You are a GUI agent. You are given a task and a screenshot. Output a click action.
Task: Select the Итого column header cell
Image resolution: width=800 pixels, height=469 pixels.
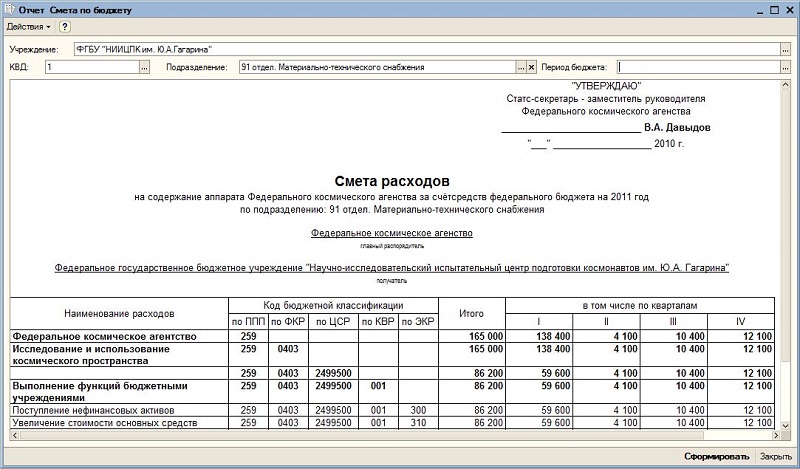(472, 313)
